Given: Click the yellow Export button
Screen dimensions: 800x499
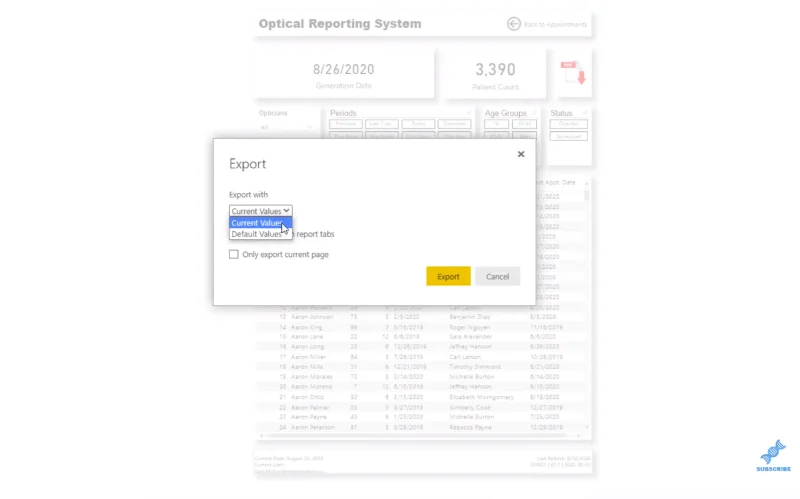Looking at the screenshot, I should coord(448,276).
